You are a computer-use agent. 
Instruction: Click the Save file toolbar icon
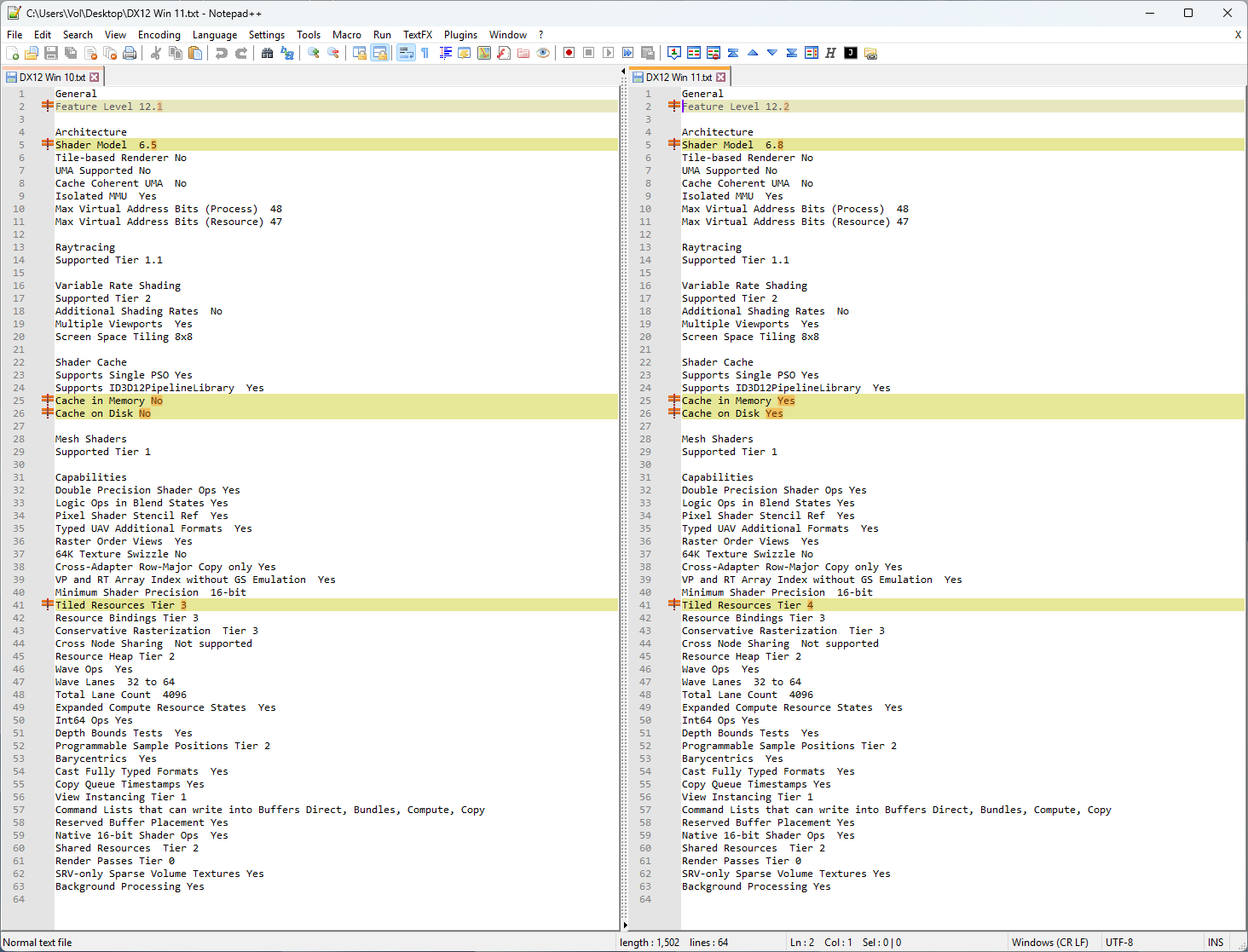click(51, 53)
